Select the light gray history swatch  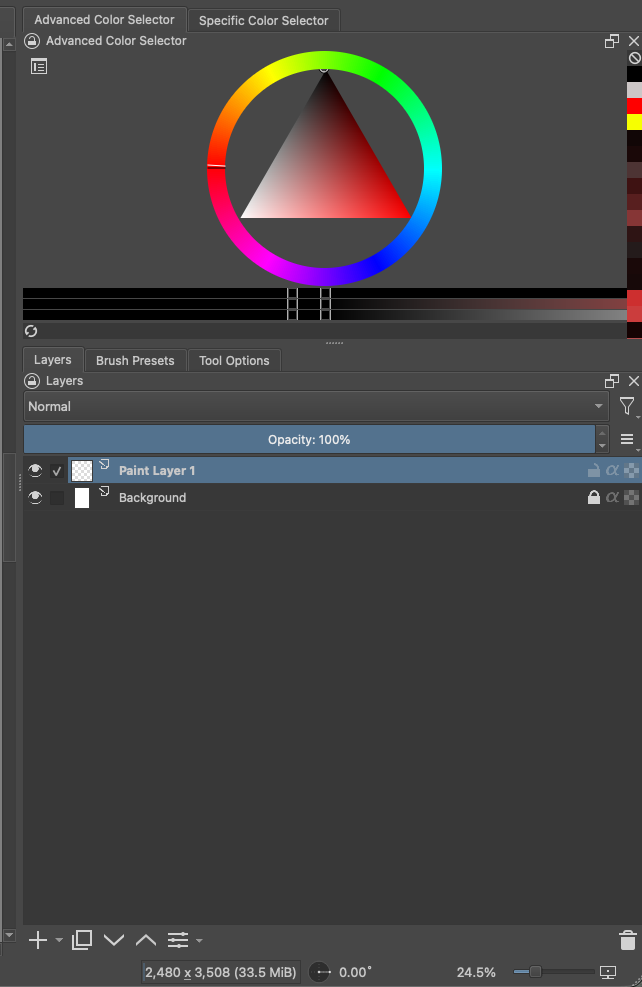[634, 90]
